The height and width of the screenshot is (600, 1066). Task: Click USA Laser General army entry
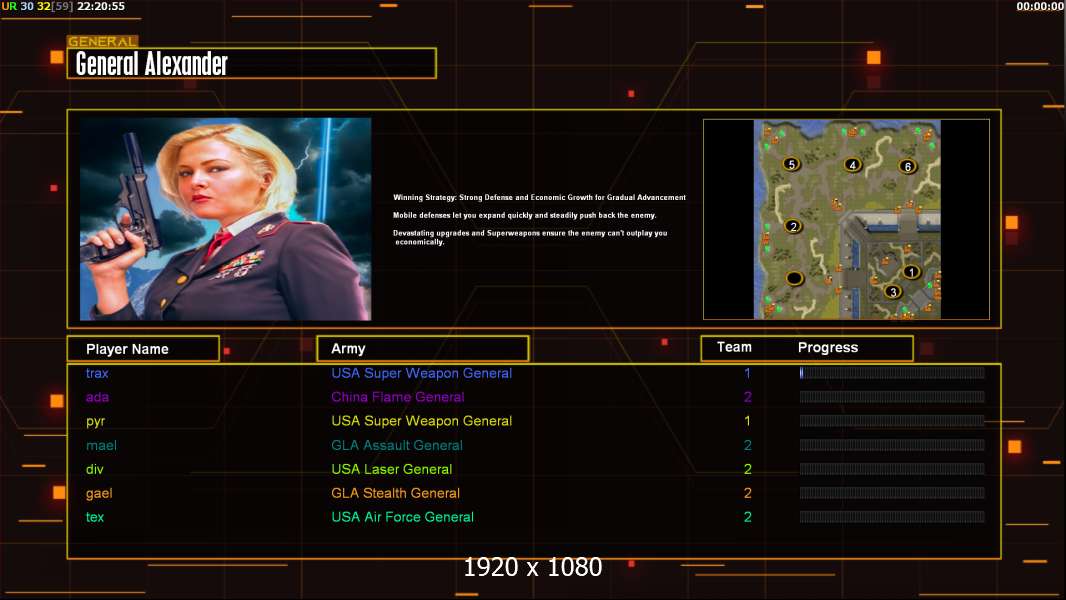(x=392, y=469)
